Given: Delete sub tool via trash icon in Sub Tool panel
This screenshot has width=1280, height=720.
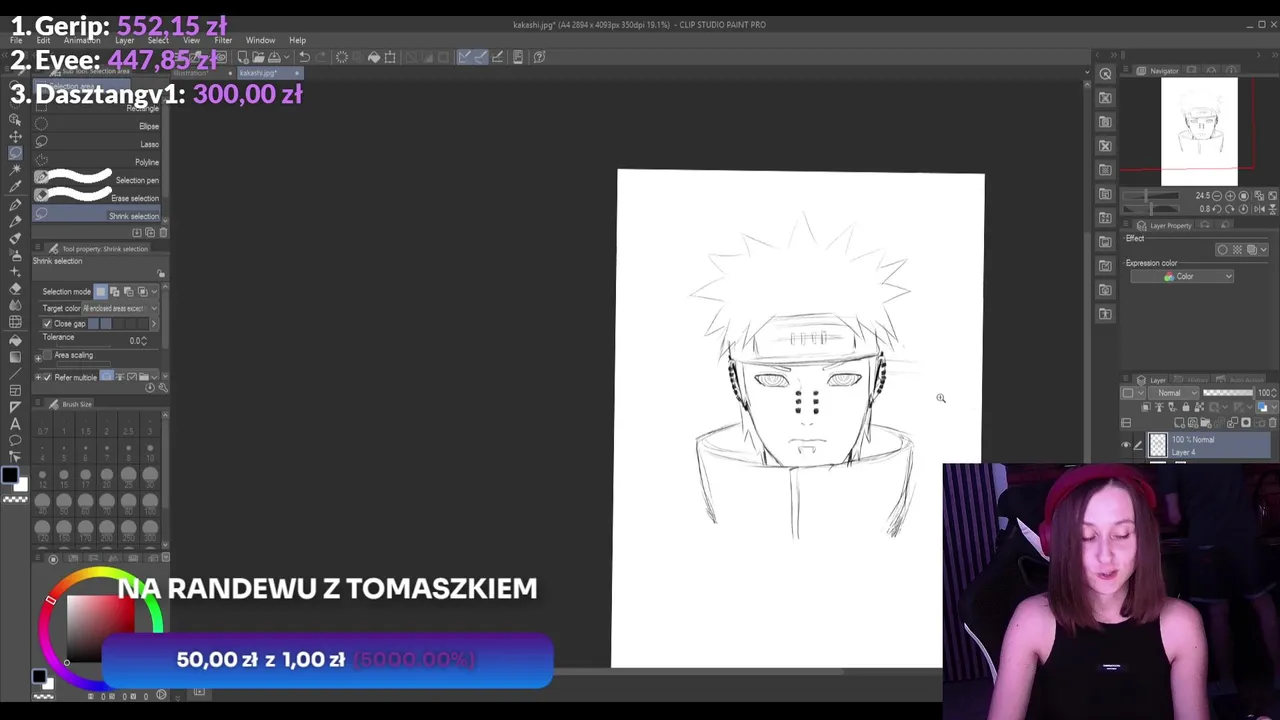Looking at the screenshot, I should [163, 233].
